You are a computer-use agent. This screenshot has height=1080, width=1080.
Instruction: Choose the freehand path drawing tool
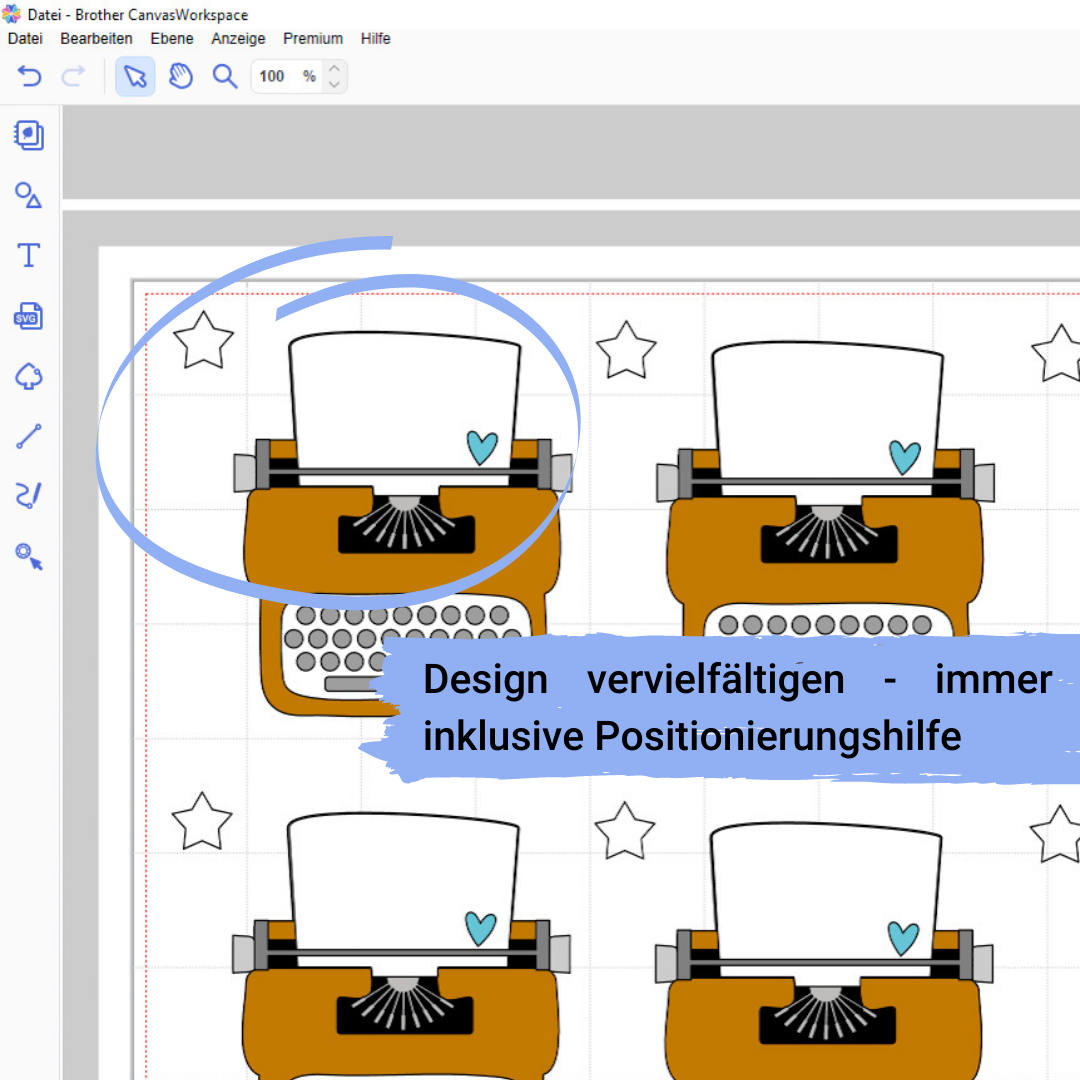coord(28,495)
